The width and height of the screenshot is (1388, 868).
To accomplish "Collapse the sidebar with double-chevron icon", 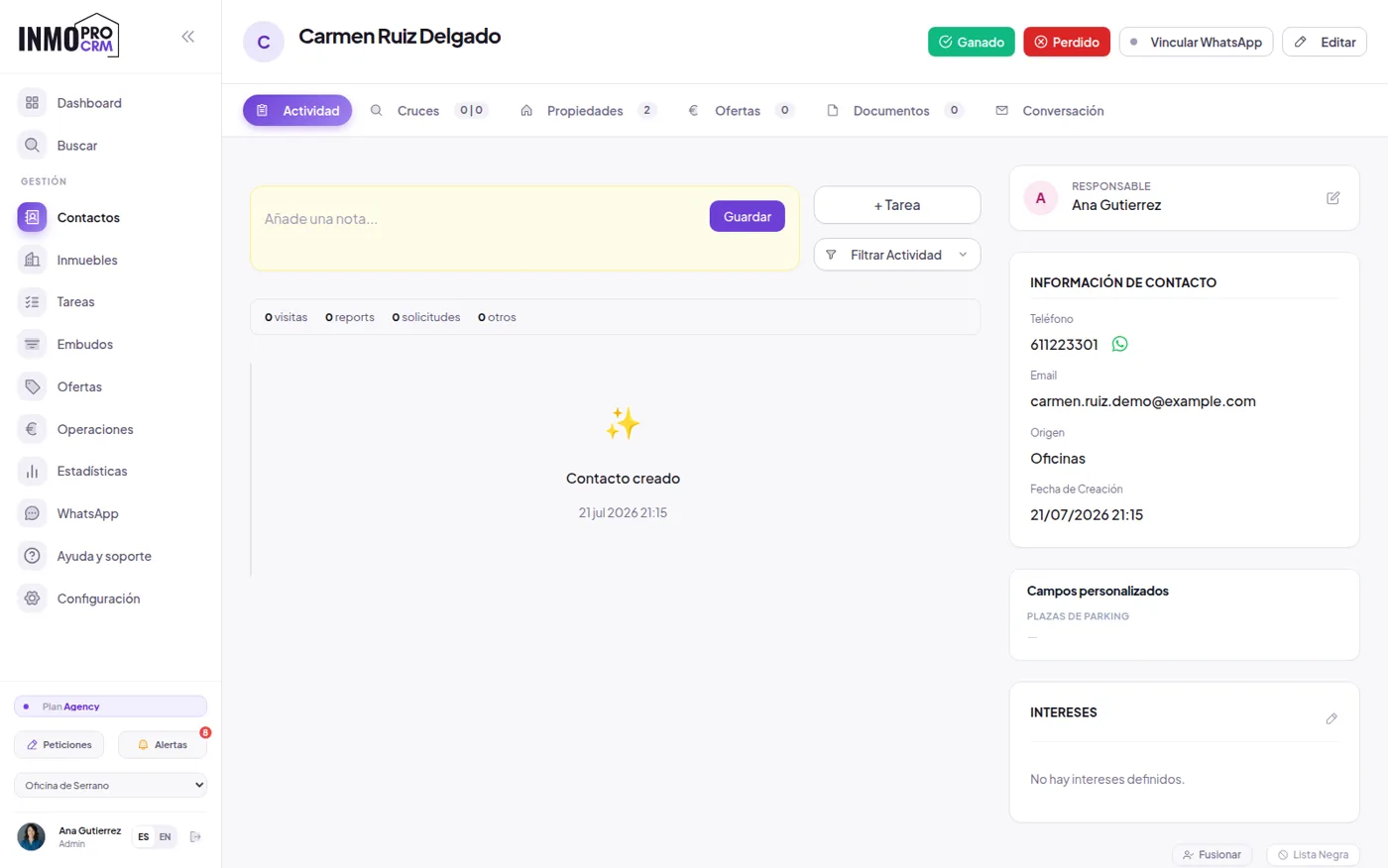I will [x=187, y=37].
